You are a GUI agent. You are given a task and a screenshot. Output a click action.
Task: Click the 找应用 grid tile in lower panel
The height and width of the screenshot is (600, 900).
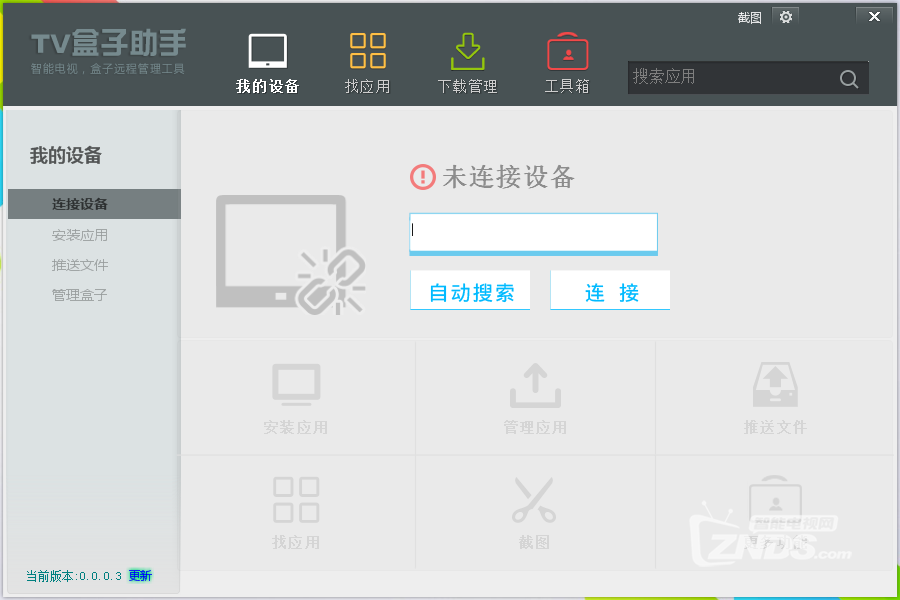[296, 500]
